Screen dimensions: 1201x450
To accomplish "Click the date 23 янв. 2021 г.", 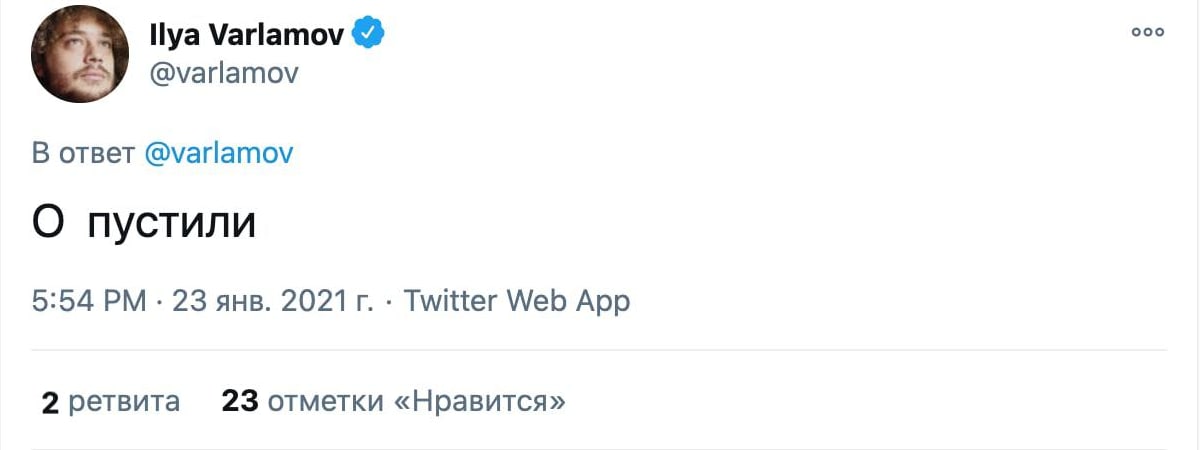I will (272, 301).
